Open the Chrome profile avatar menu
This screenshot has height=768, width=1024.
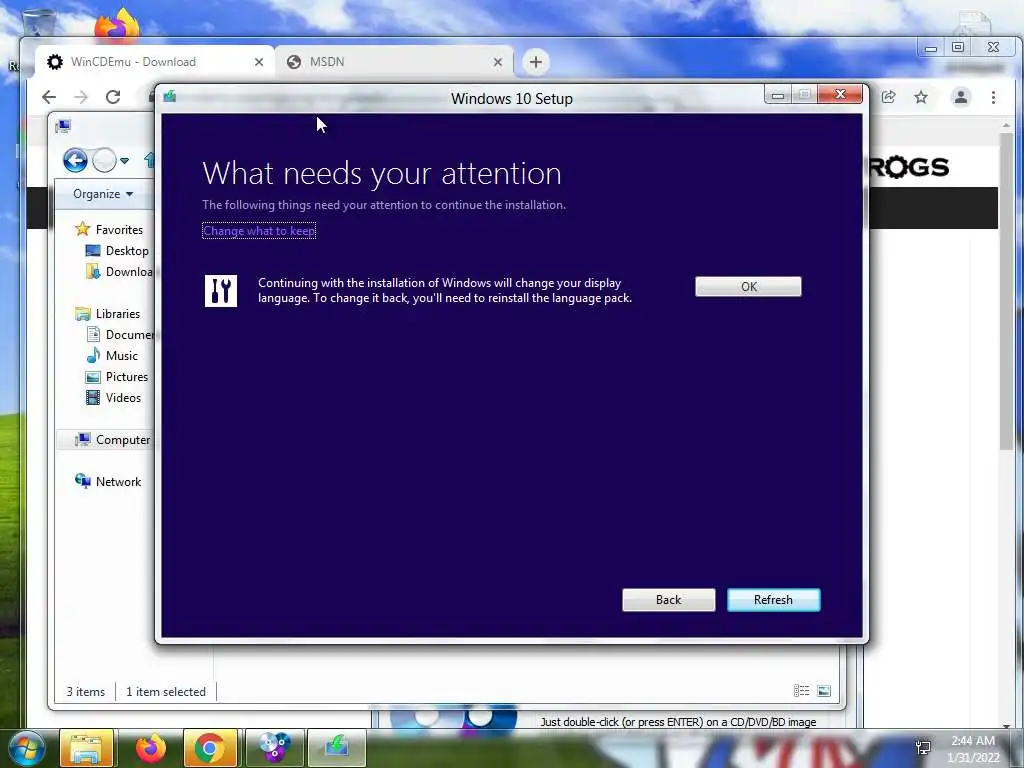tap(961, 97)
